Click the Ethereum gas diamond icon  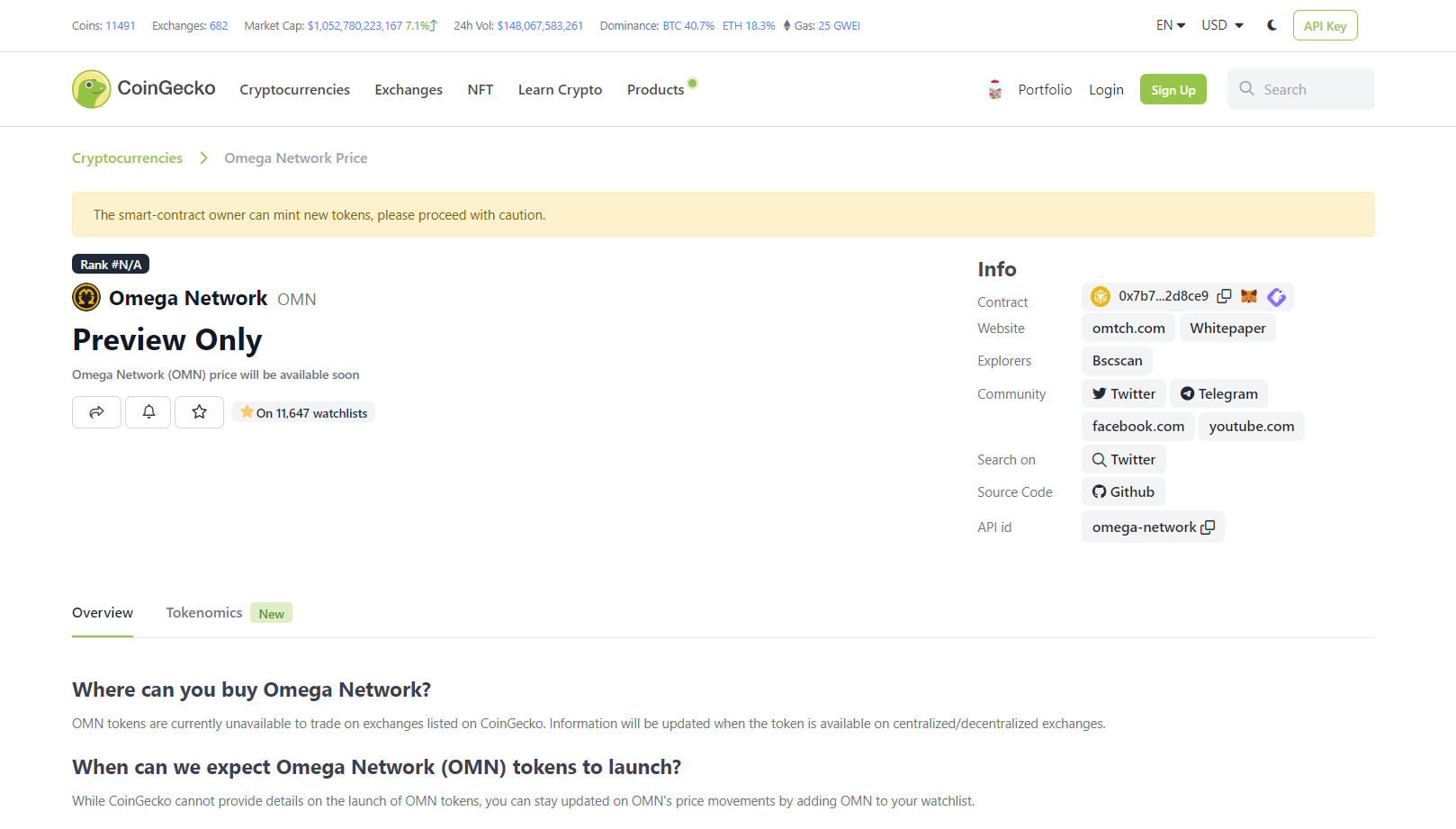(786, 25)
